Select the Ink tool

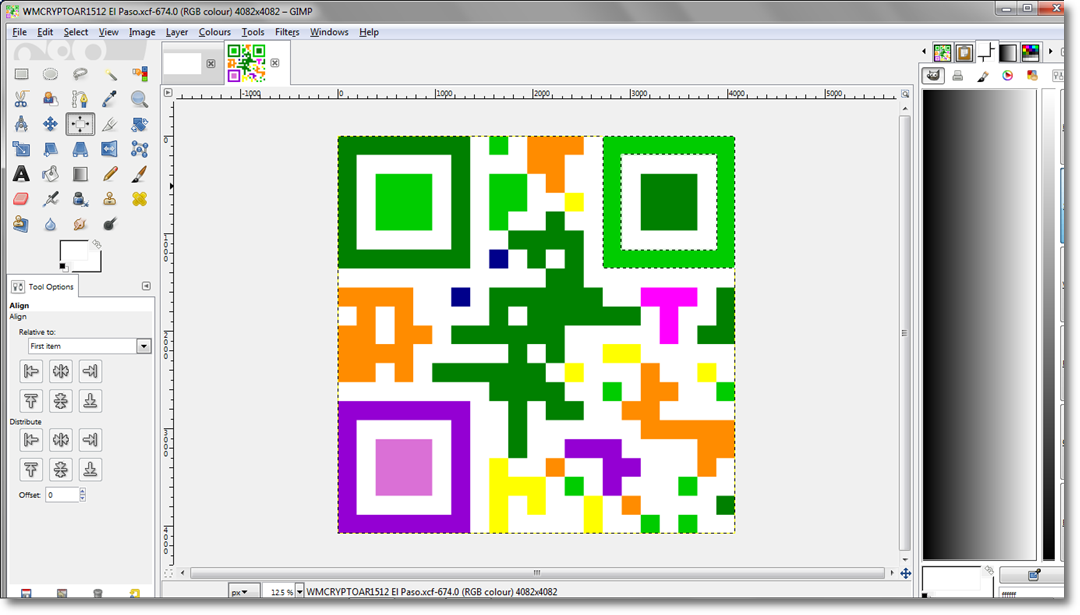(80, 199)
